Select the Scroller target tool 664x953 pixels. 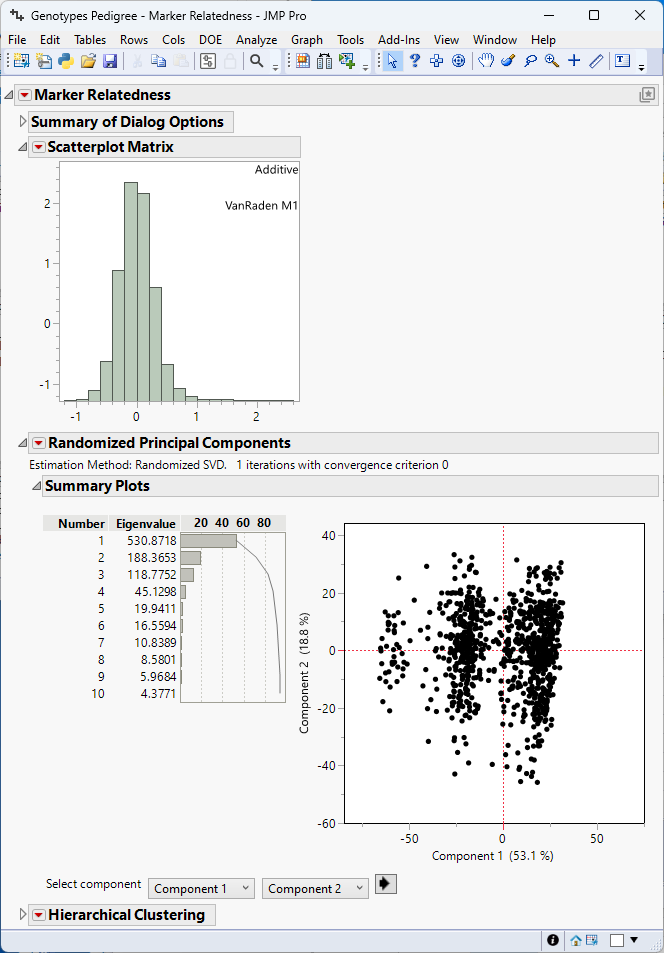(x=458, y=61)
